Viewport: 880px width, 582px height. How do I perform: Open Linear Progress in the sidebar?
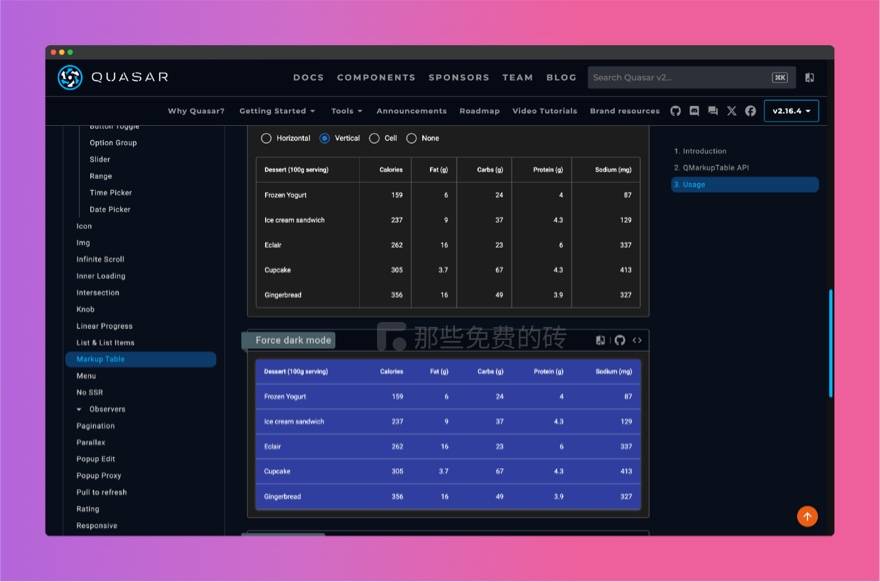(105, 326)
